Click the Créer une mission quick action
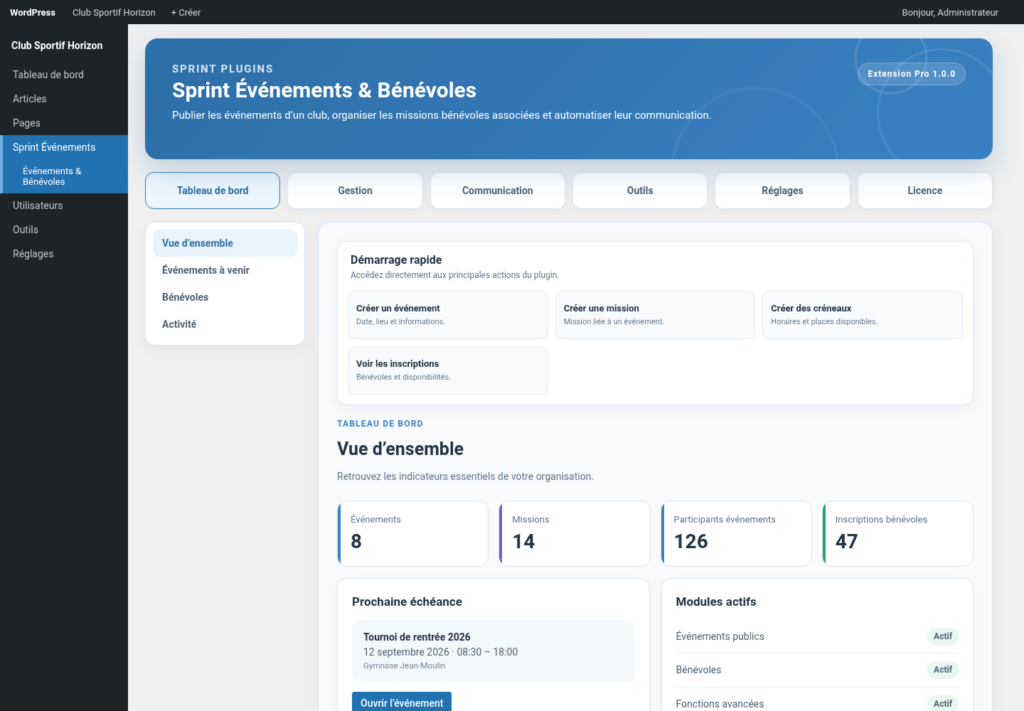 [x=655, y=315]
